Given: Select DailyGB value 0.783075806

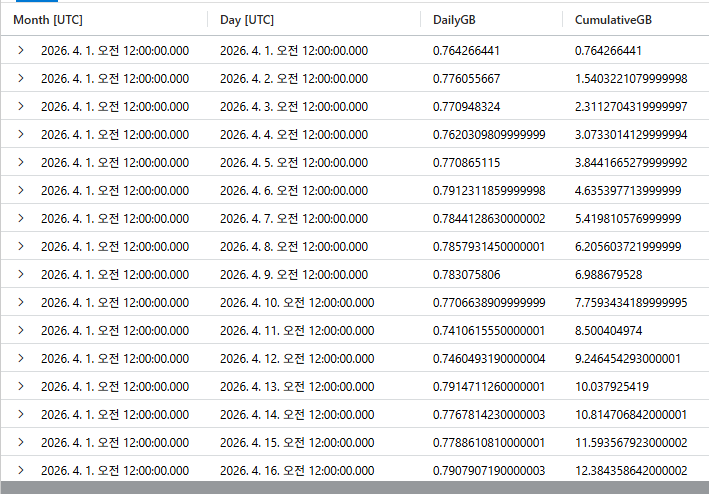Looking at the screenshot, I should [466, 275].
